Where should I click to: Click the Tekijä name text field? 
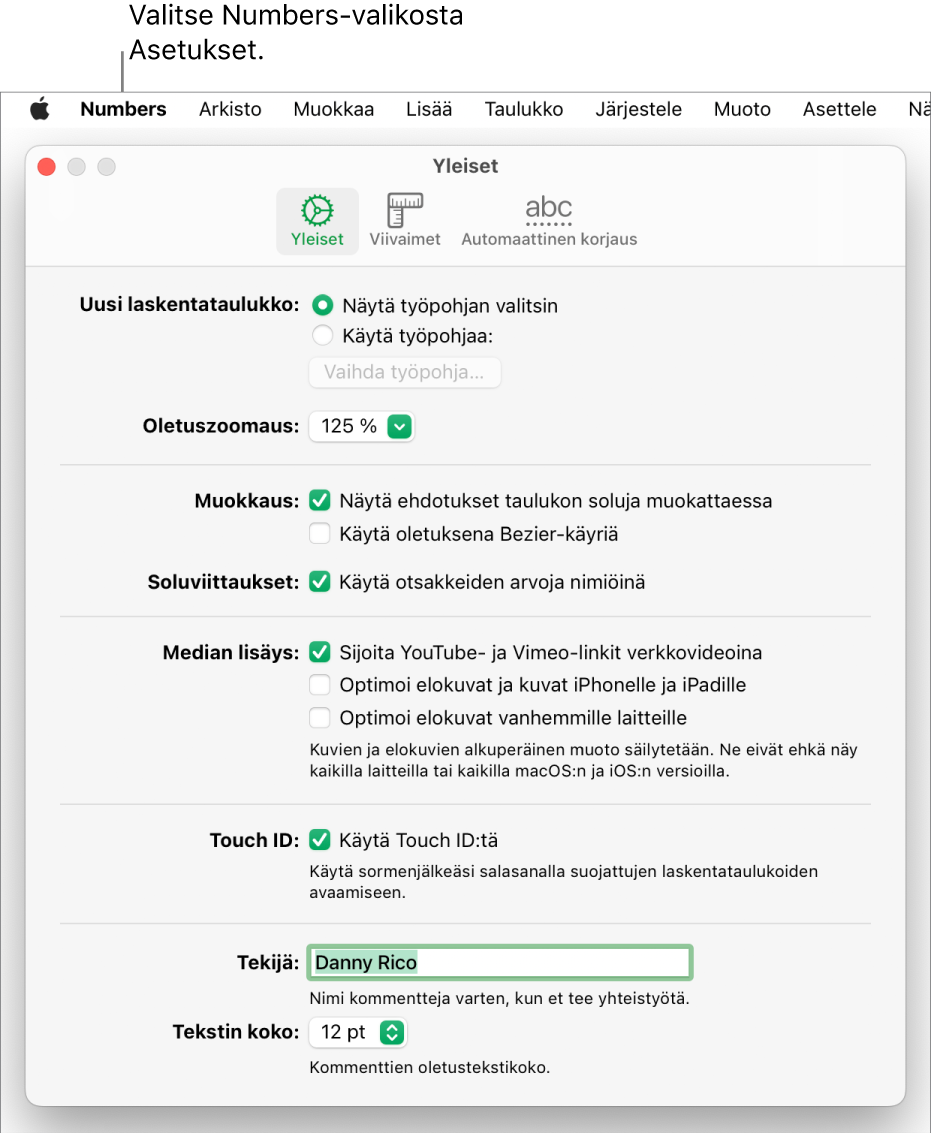pos(499,963)
